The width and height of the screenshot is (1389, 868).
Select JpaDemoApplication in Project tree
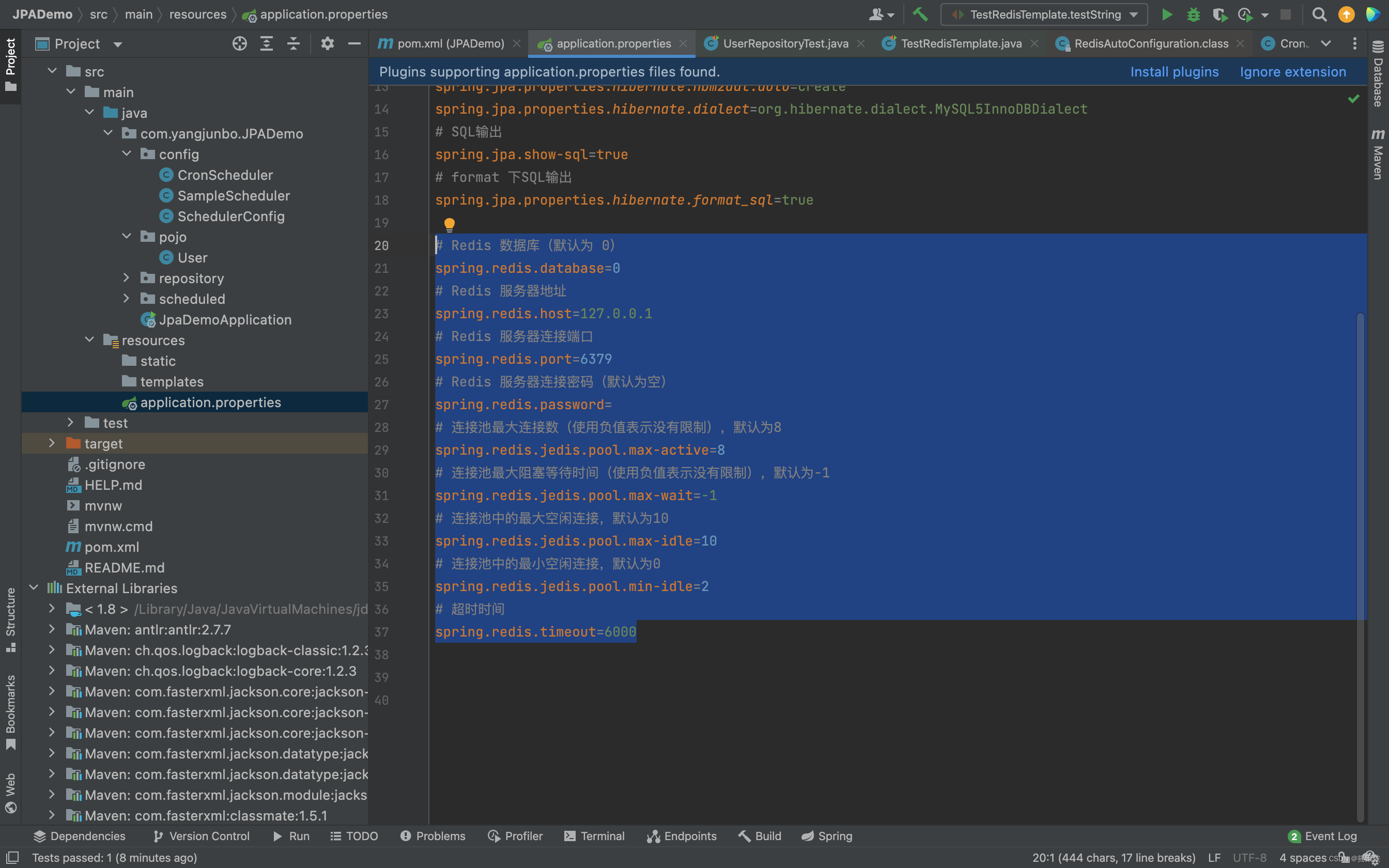[216, 319]
